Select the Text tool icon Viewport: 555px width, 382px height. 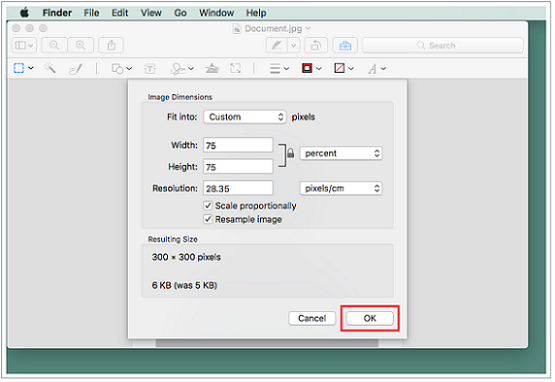click(x=150, y=69)
